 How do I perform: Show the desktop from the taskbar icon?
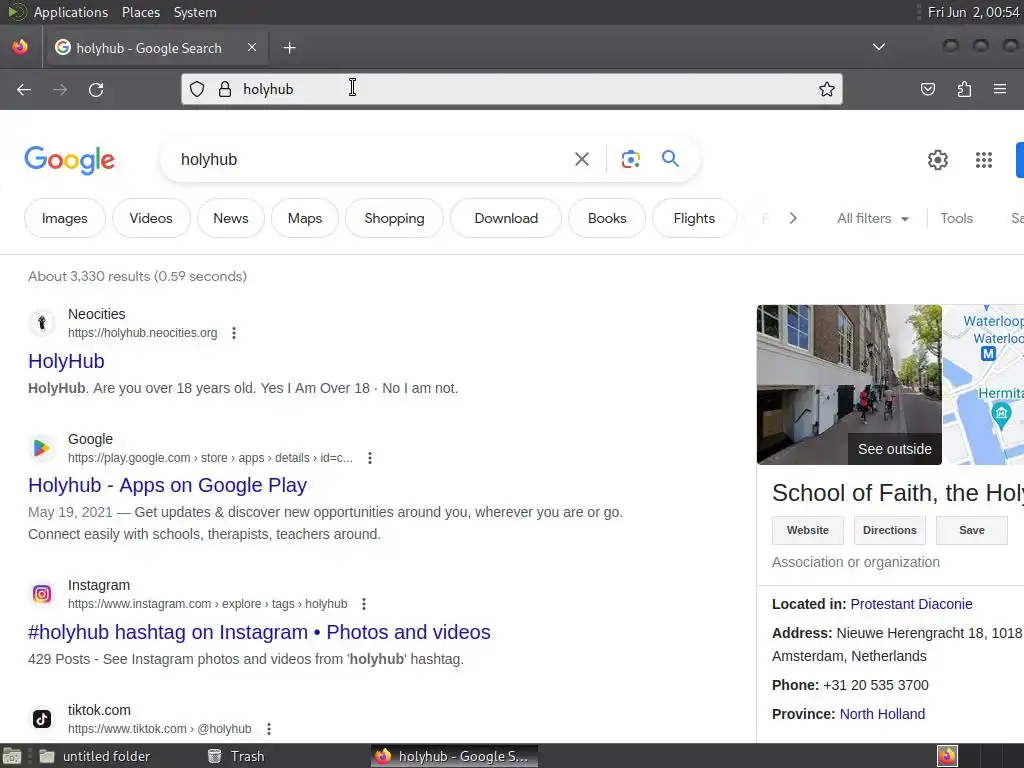tap(12, 756)
